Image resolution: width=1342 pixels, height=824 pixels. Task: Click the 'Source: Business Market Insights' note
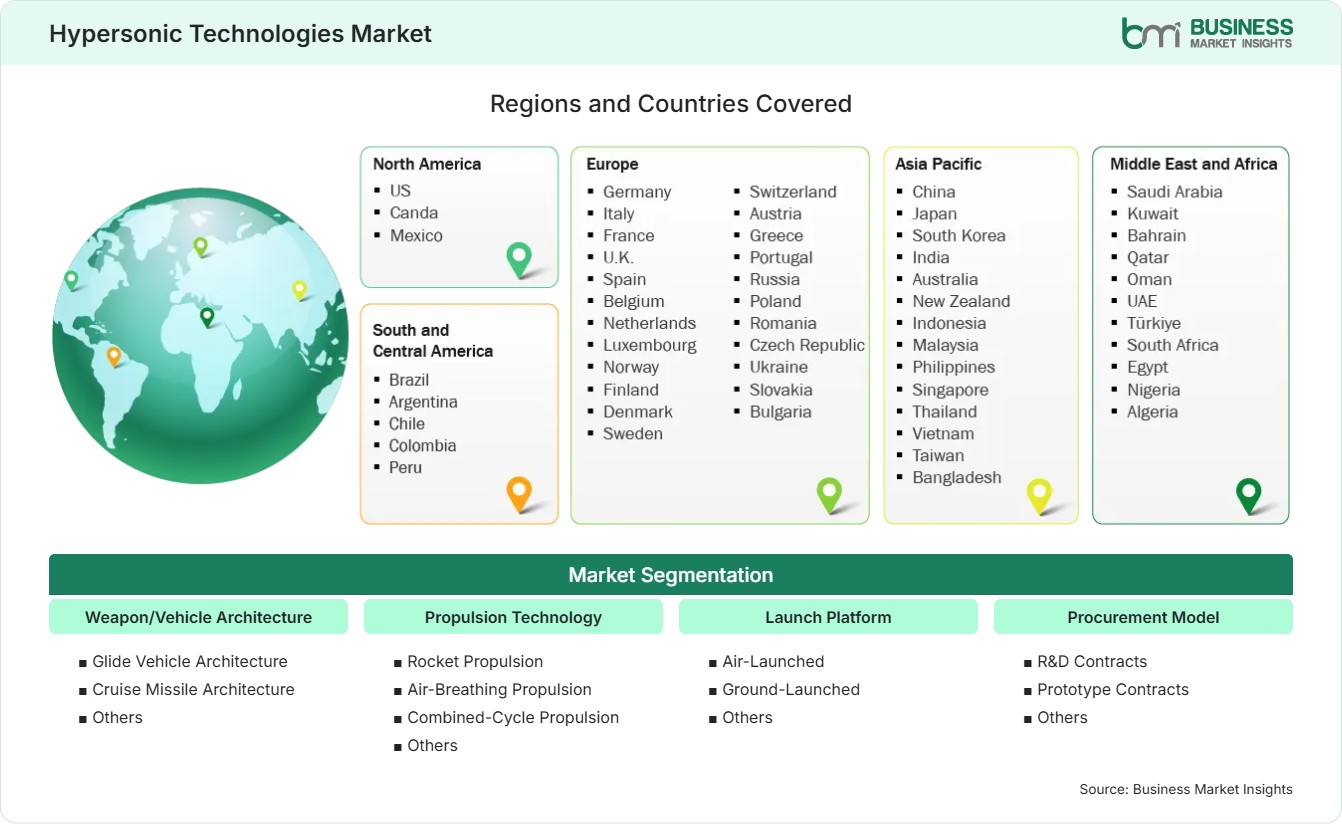pyautogui.click(x=1186, y=789)
